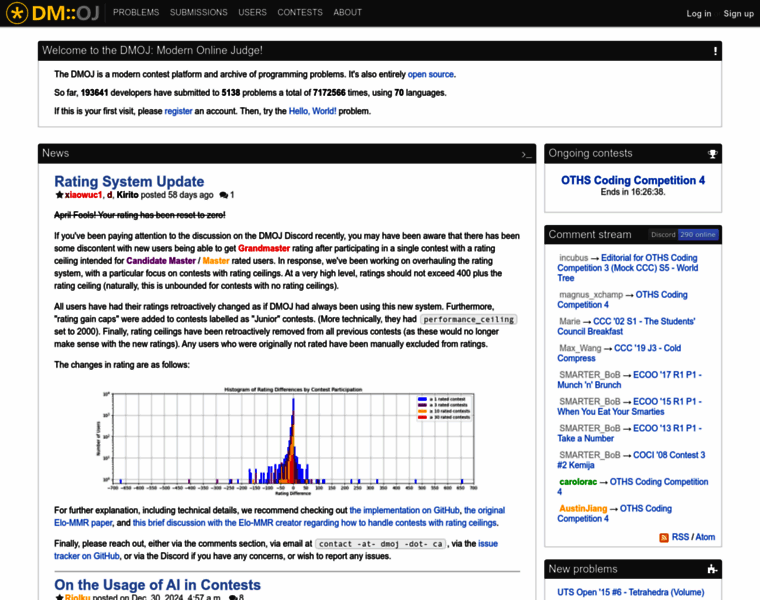Open UTS Open '15 #6 Tetrahedra problem
Screen dimensions: 760x600
coord(631,592)
